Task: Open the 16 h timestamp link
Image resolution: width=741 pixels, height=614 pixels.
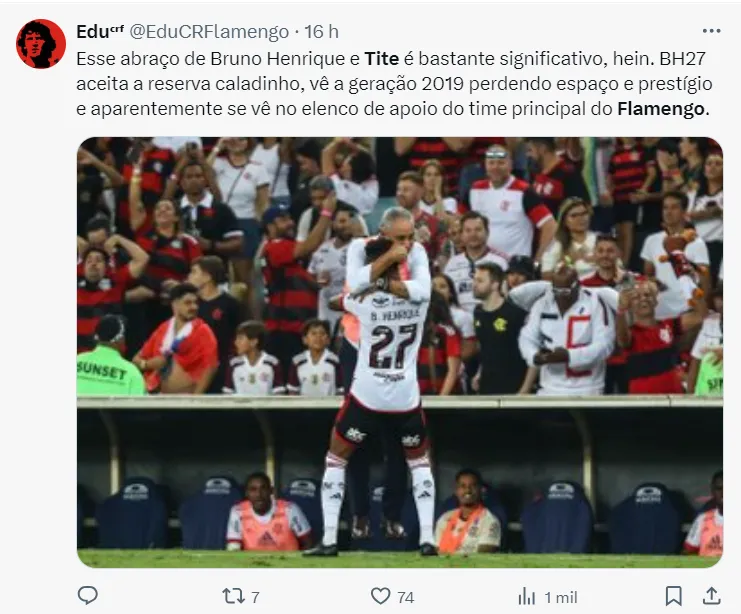Action: 321,32
